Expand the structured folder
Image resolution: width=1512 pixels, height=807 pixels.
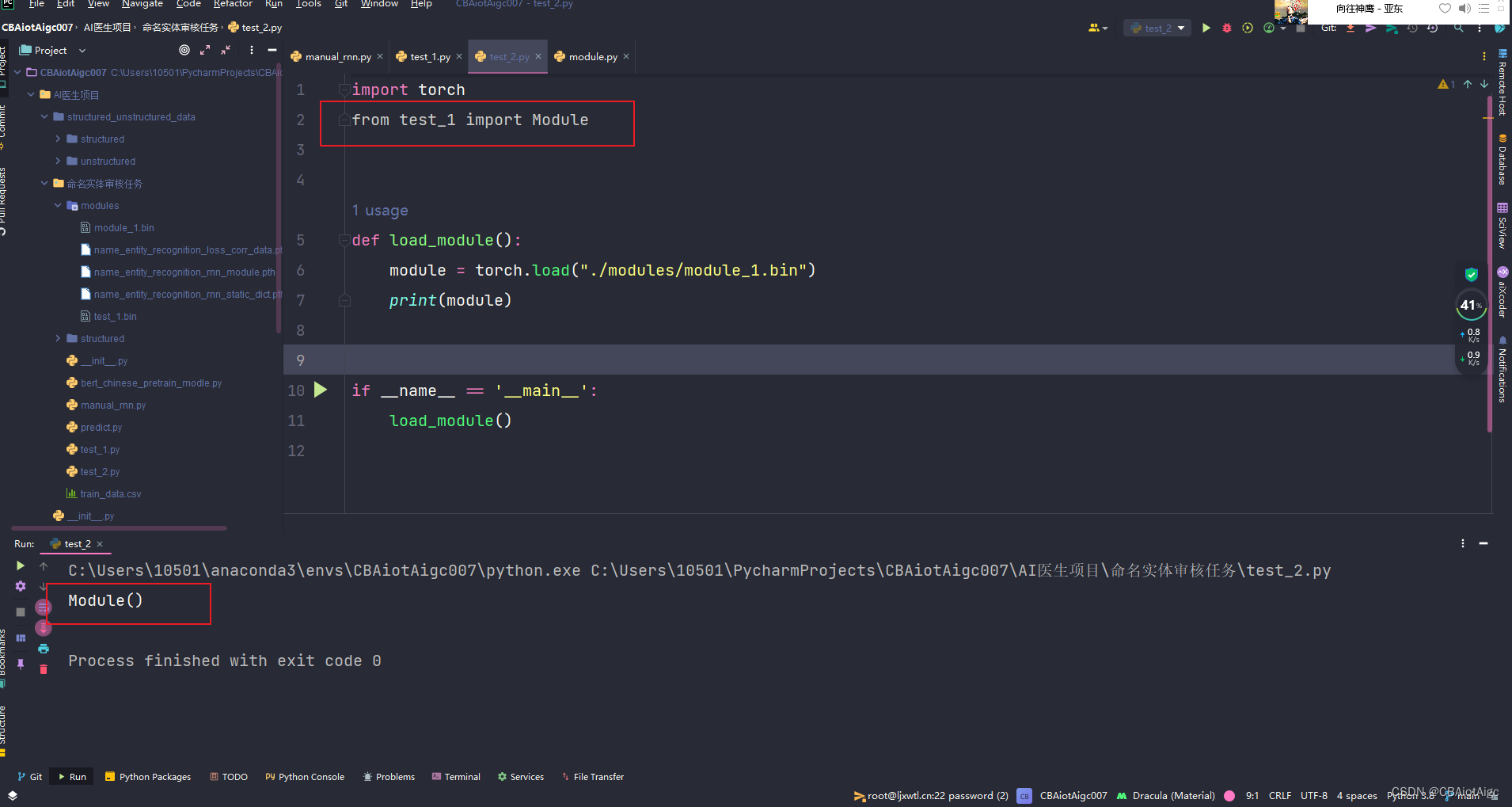click(57, 139)
